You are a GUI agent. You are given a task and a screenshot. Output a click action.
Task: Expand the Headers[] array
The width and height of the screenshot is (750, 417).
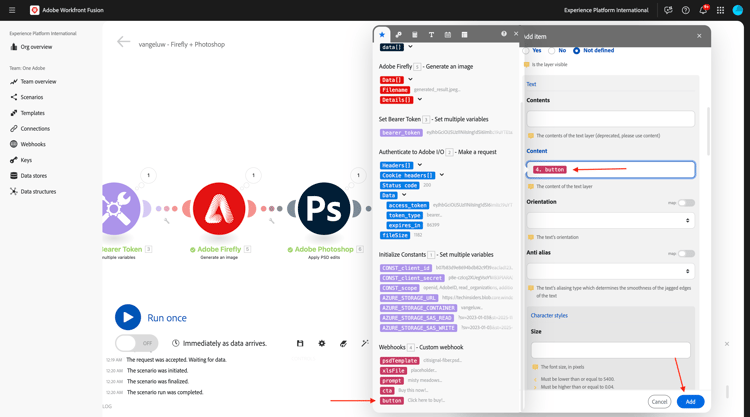419,165
